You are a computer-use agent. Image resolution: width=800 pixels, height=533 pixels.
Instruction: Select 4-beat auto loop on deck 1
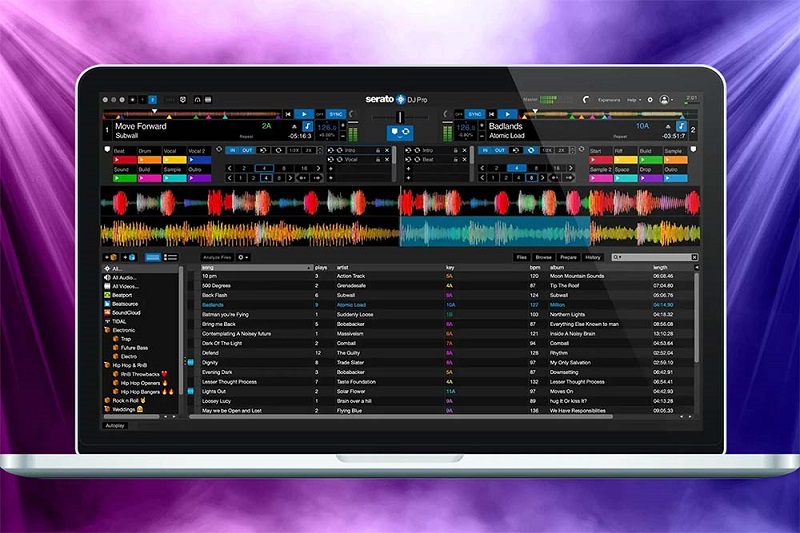264,168
